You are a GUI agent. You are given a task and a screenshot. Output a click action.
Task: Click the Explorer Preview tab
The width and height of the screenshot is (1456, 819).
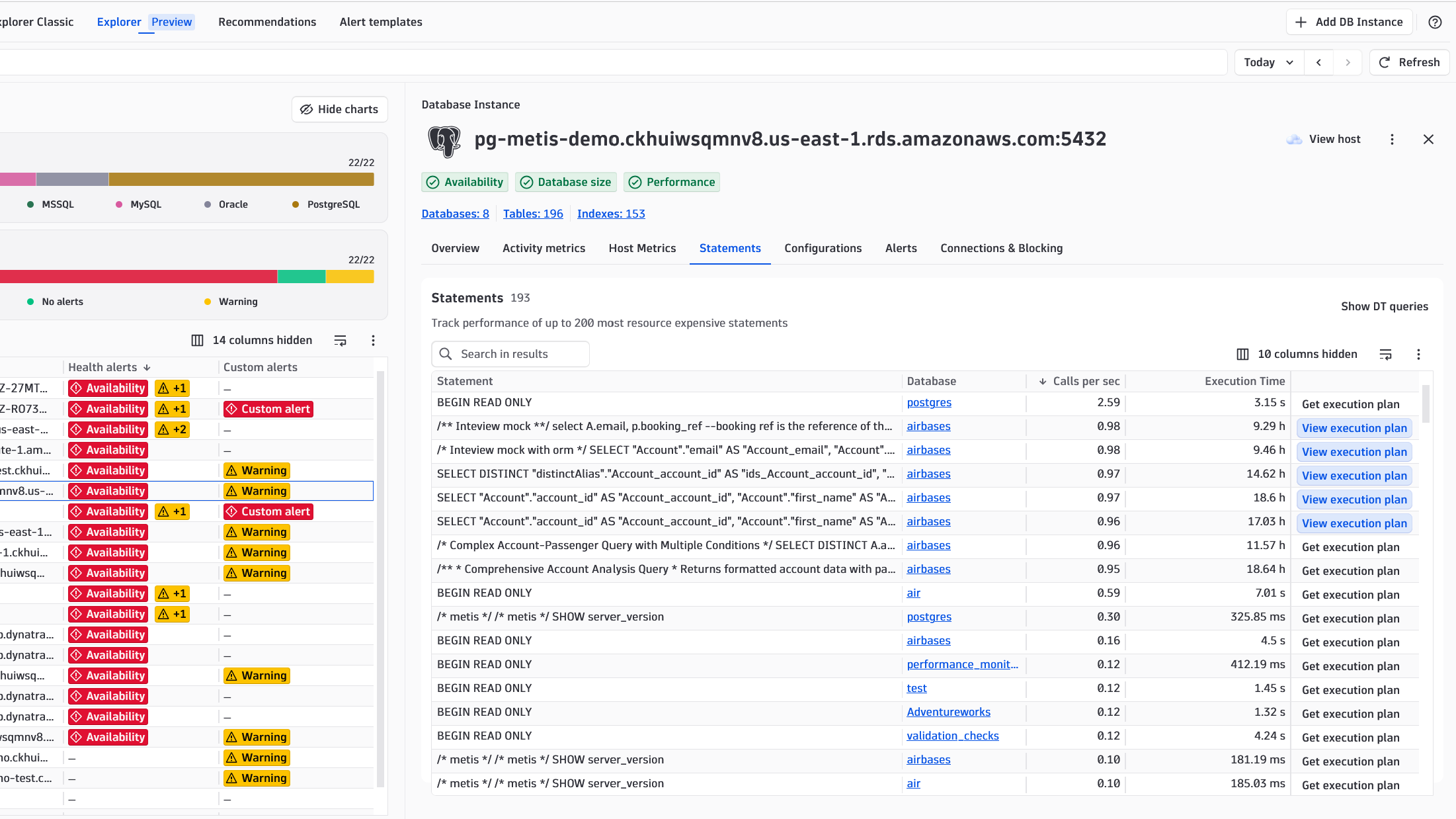pyautogui.click(x=145, y=22)
